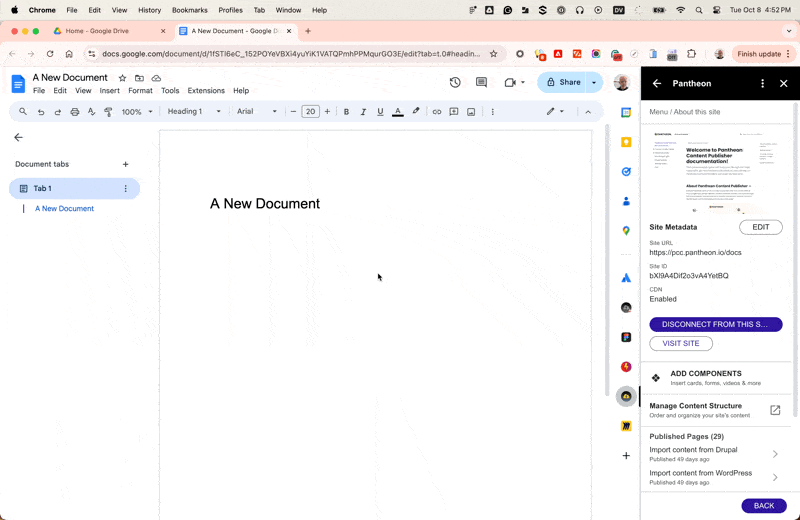Collapse the menus with chevron up

pyautogui.click(x=588, y=112)
